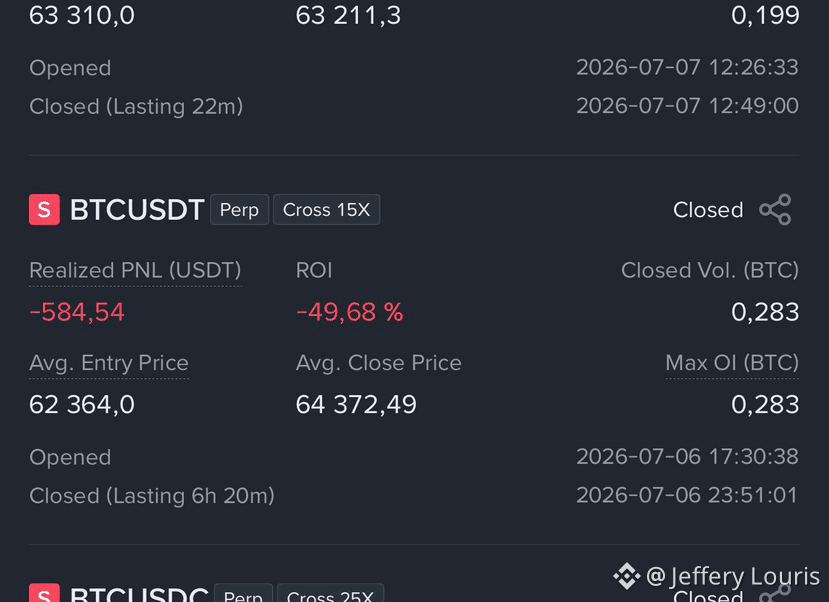
Task: Show the Realized PNL (USDT) explanation
Action: point(135,271)
